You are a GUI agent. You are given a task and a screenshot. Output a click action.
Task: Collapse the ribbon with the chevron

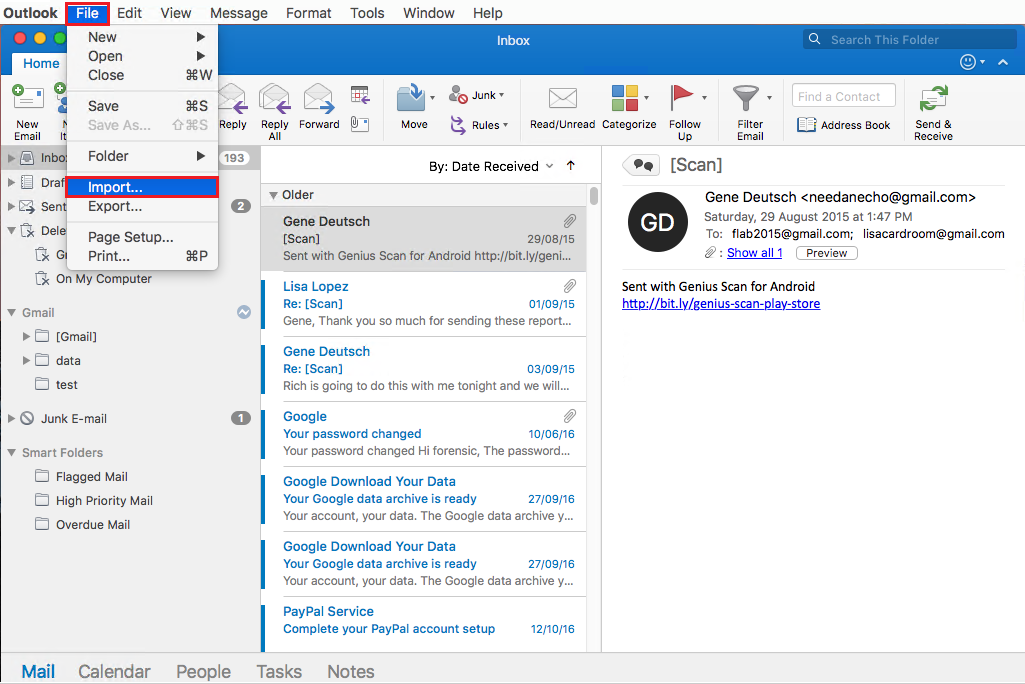coord(1003,62)
